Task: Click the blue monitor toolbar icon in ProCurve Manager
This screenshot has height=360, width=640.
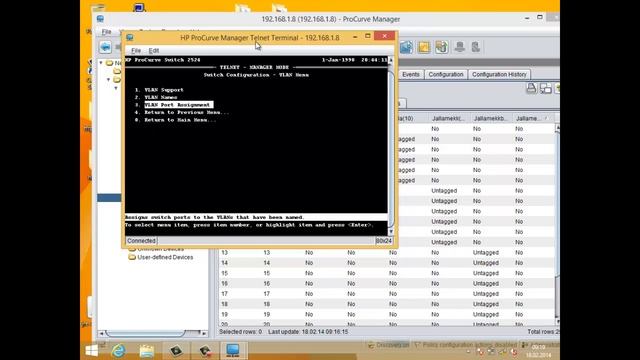Action: (x=406, y=47)
